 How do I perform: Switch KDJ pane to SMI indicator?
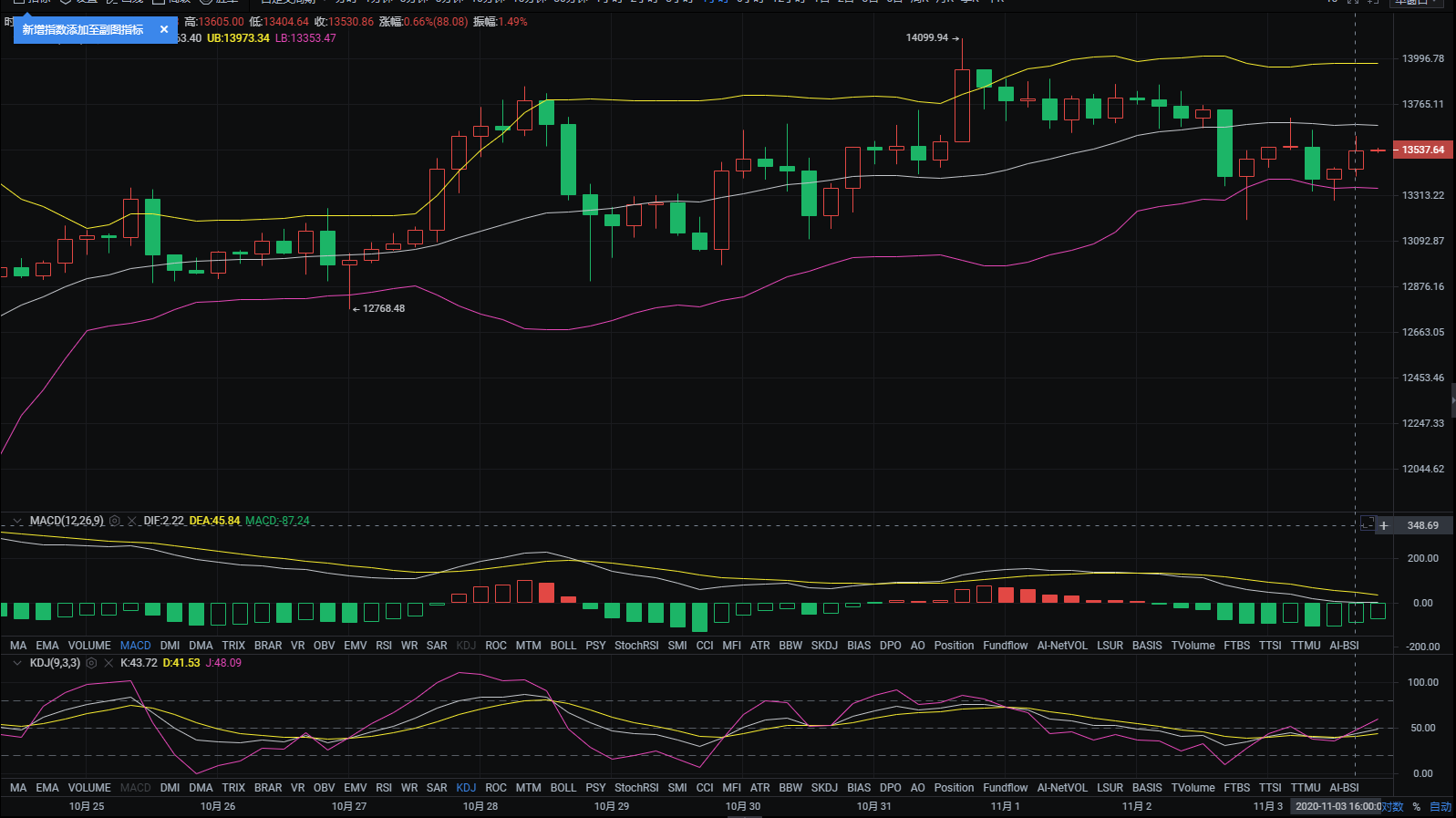point(677,788)
